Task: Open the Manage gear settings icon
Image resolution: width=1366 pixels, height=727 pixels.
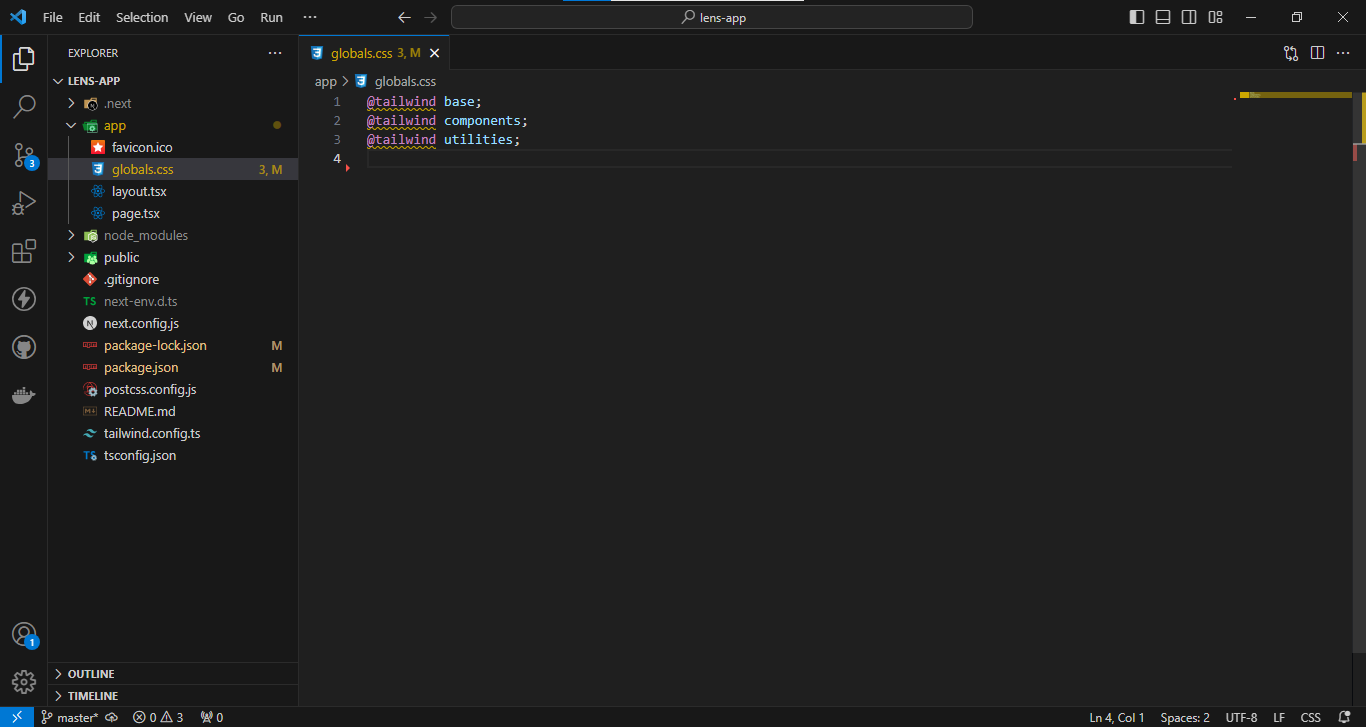Action: tap(24, 681)
